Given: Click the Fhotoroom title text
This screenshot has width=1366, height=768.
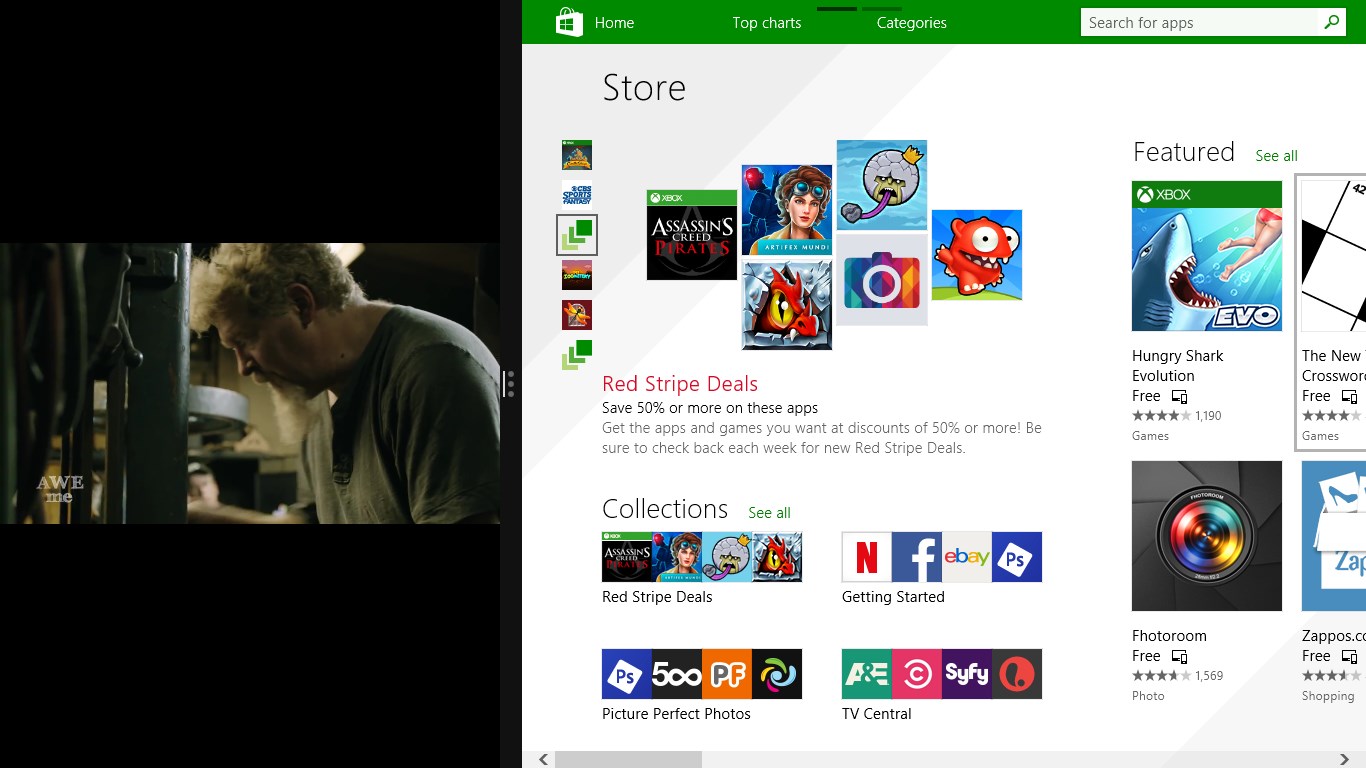Looking at the screenshot, I should coord(1169,636).
